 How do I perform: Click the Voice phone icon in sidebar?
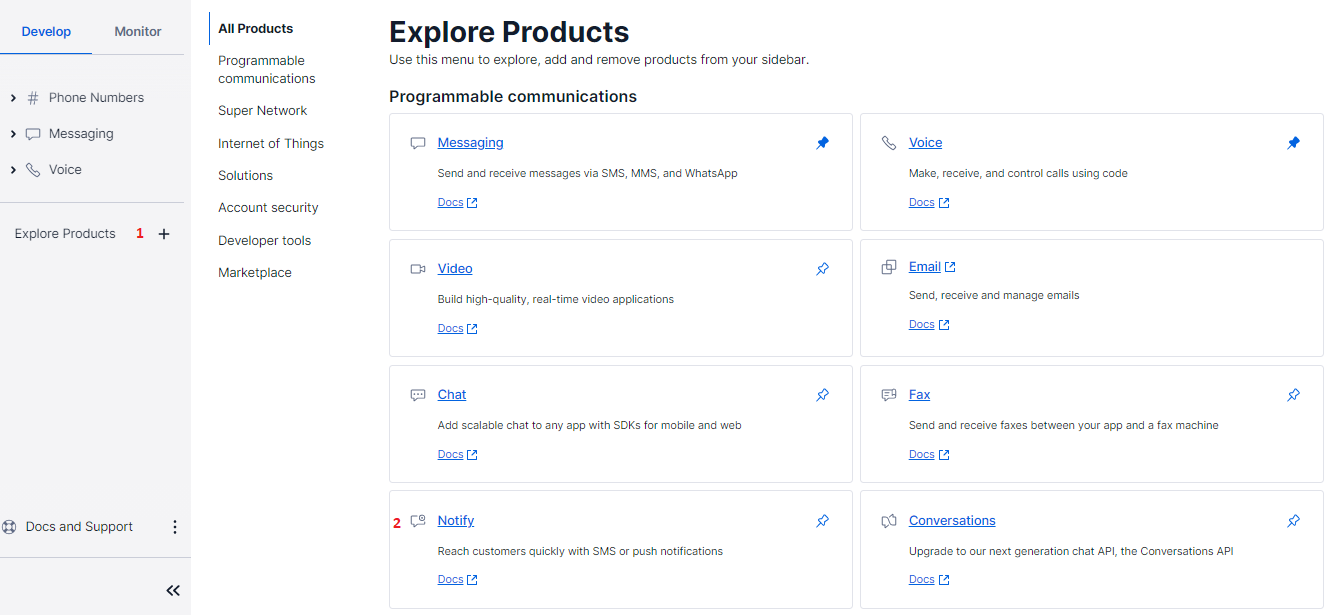[x=33, y=170]
